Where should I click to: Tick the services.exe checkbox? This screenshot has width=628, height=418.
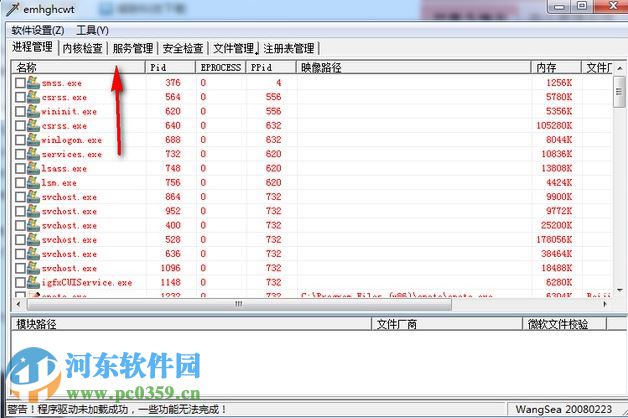point(20,154)
